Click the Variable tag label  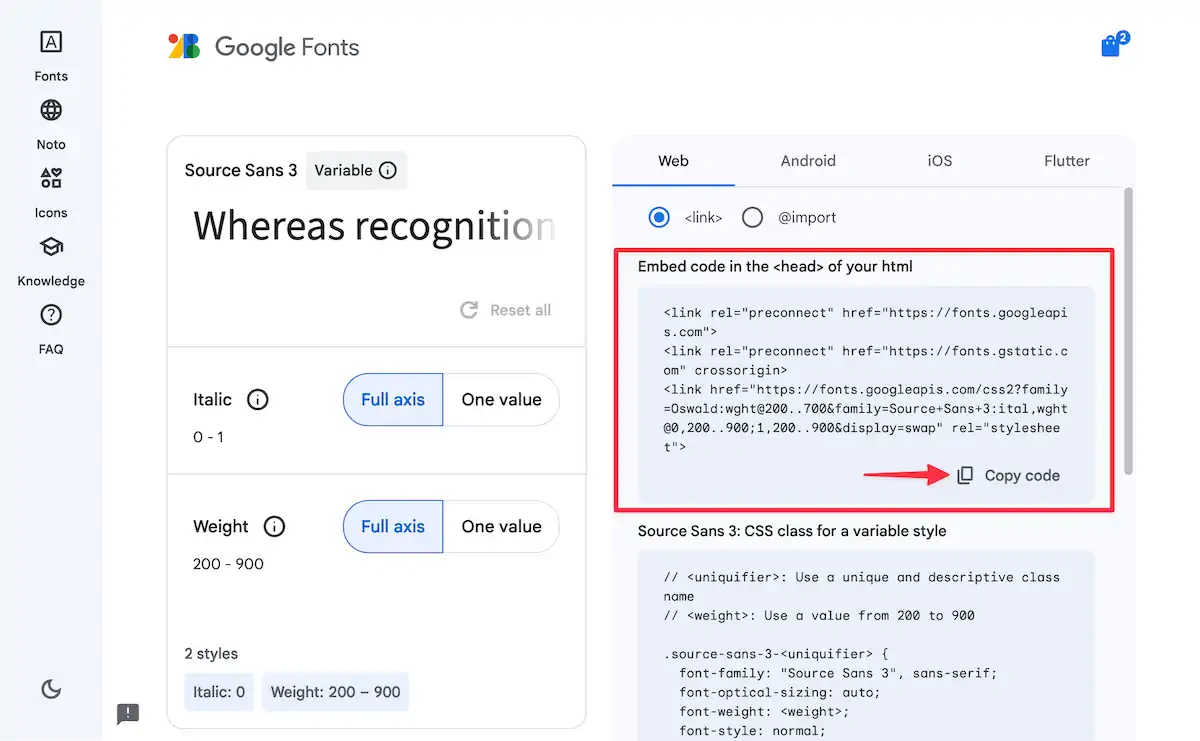pyautogui.click(x=343, y=170)
